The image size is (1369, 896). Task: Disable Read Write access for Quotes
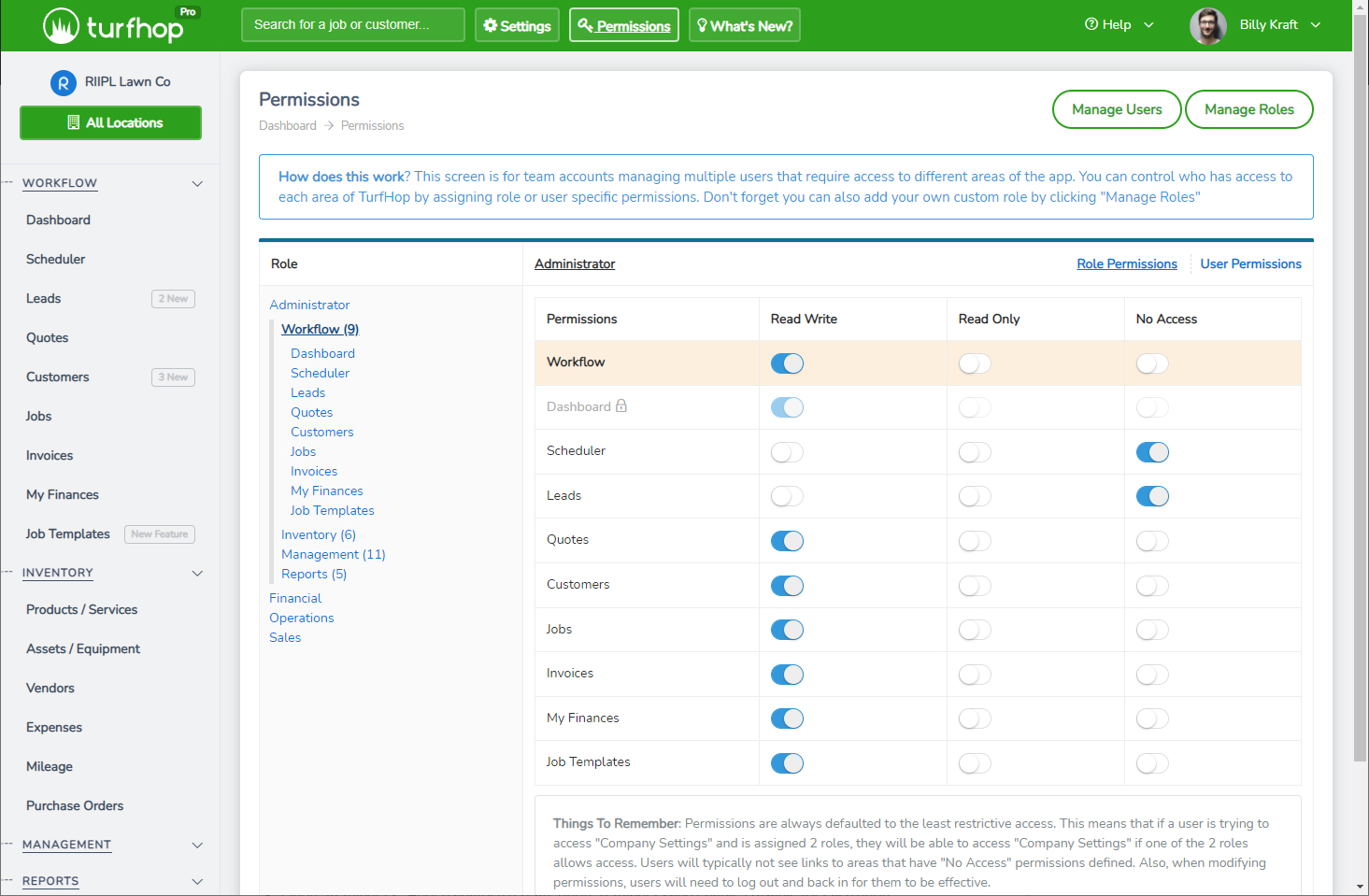pyautogui.click(x=787, y=540)
